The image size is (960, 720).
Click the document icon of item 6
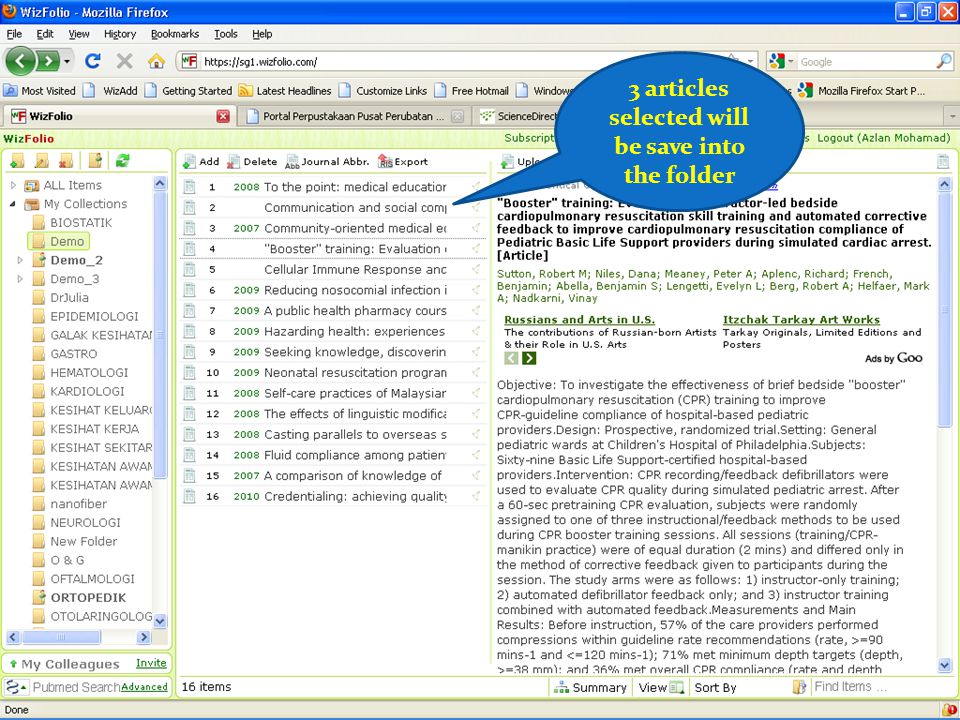(x=190, y=290)
